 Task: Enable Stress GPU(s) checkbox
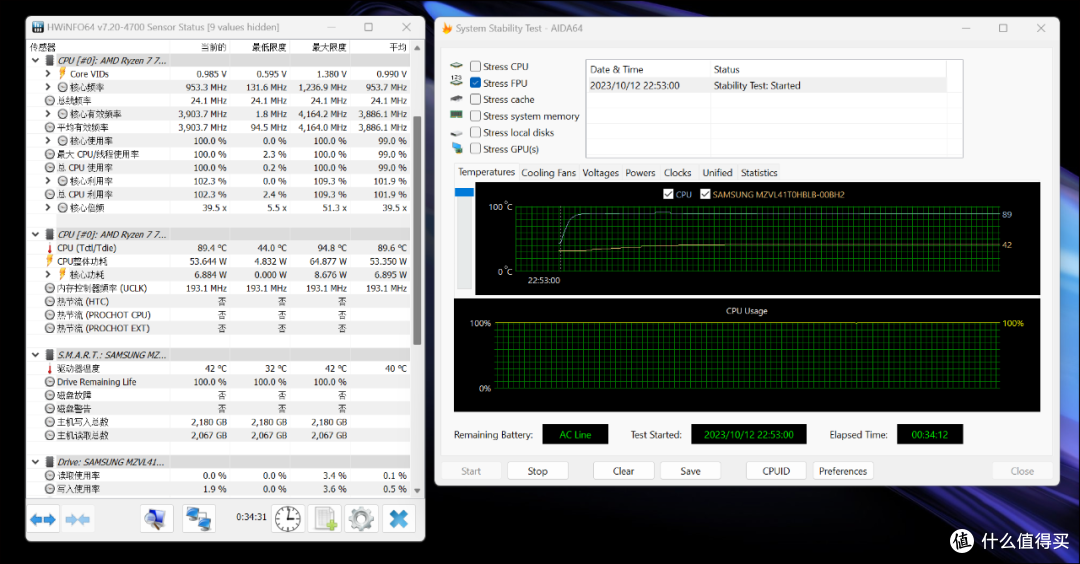pyautogui.click(x=475, y=149)
